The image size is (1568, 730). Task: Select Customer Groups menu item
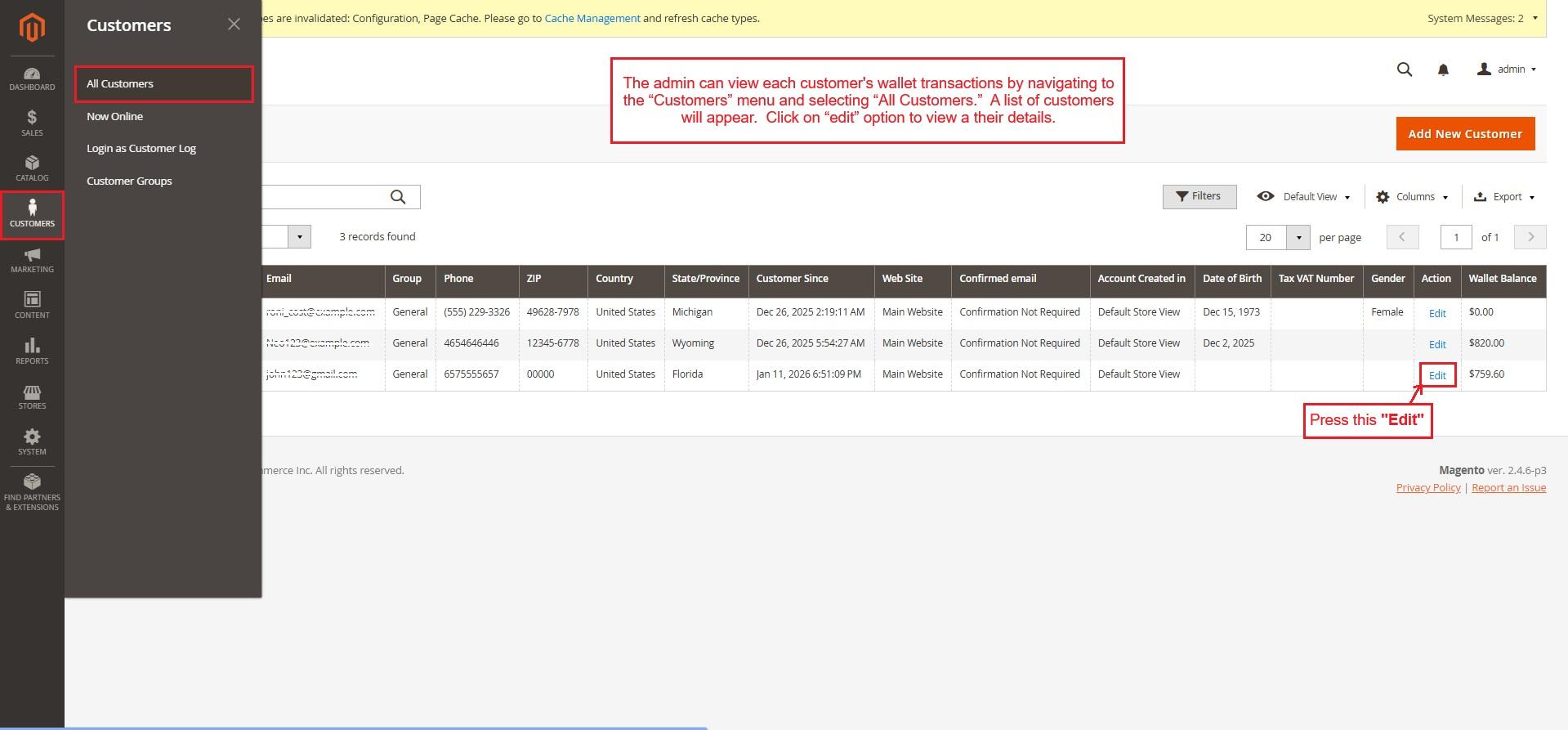129,181
